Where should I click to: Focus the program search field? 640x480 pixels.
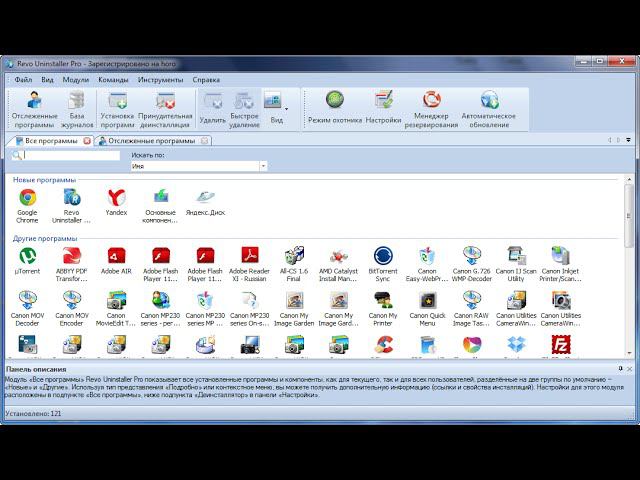[72, 155]
